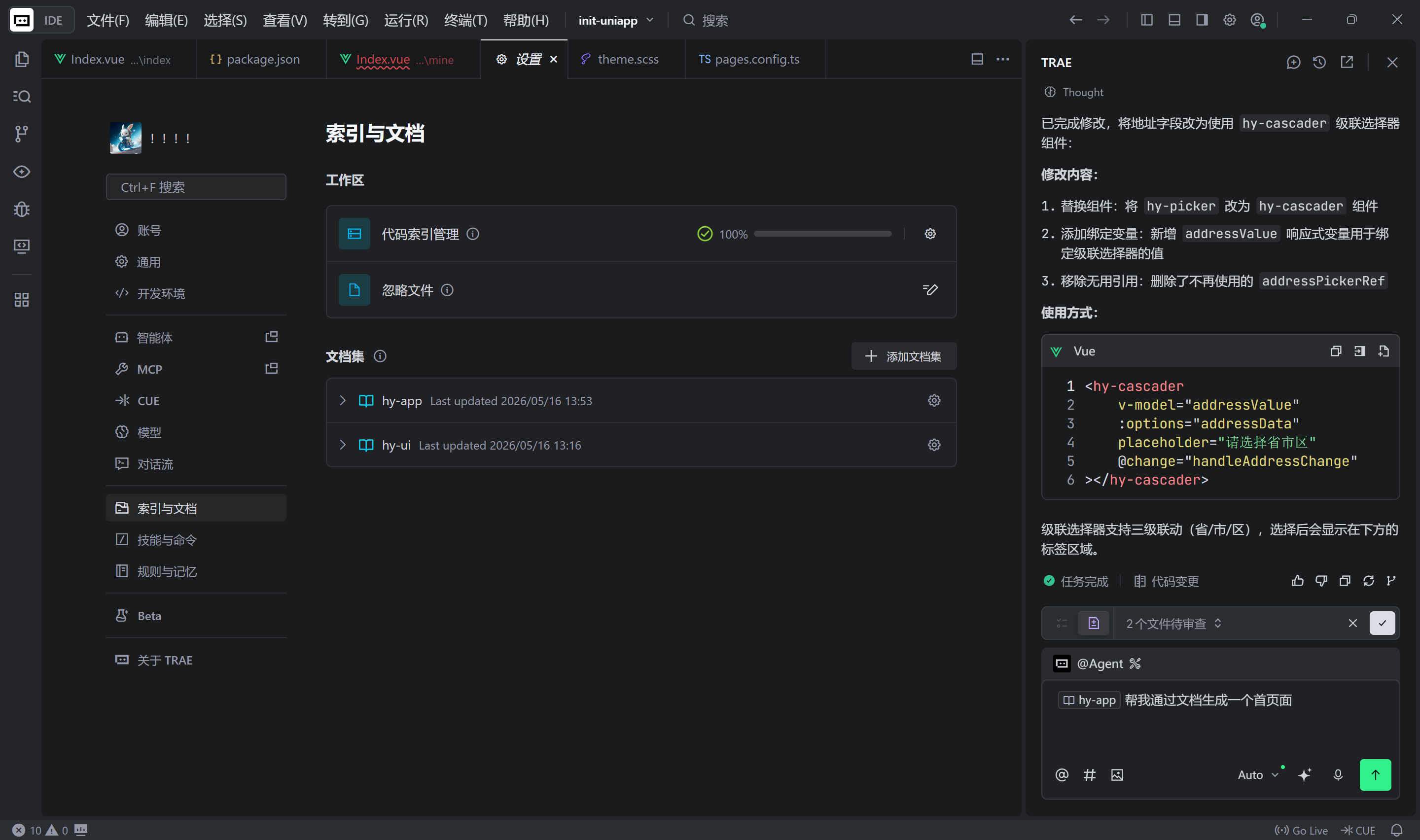Open the search panel icon in sidebar

click(x=22, y=96)
